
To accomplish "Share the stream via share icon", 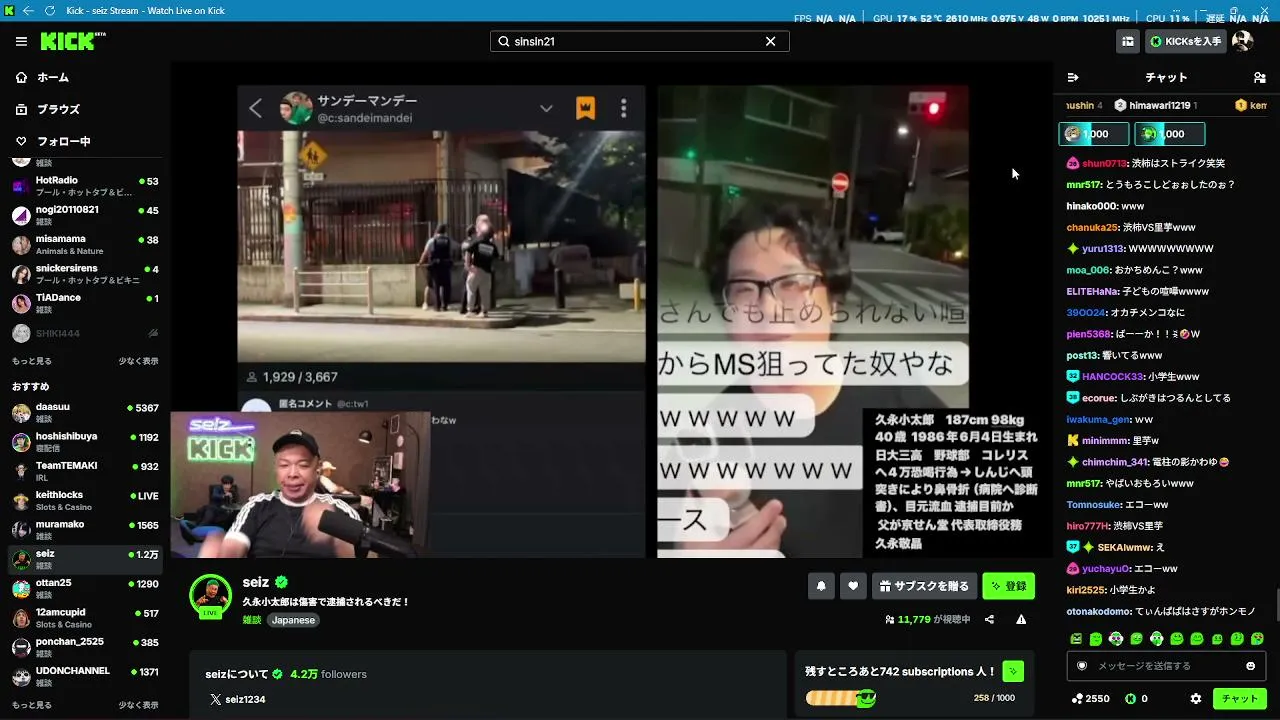I will pos(989,620).
